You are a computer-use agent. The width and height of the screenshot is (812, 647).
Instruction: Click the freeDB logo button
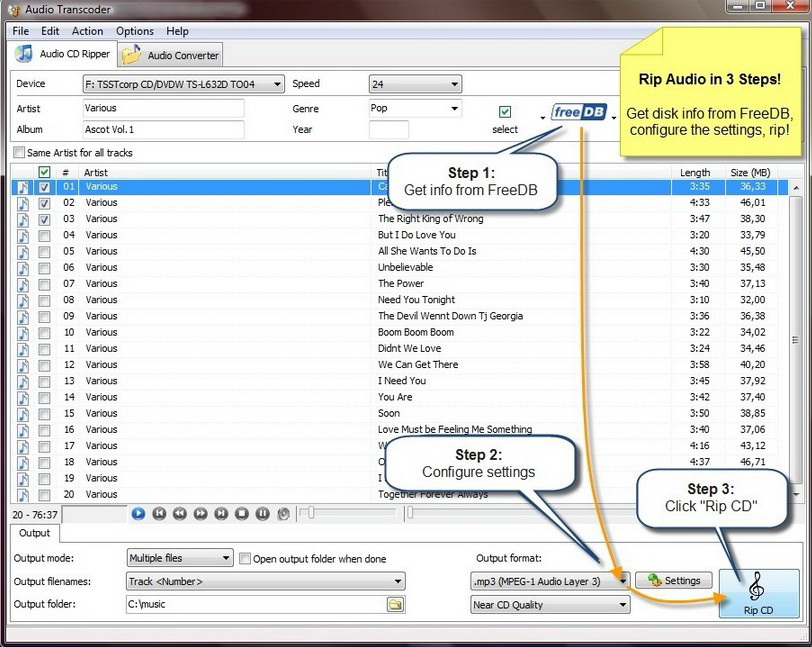click(x=578, y=112)
